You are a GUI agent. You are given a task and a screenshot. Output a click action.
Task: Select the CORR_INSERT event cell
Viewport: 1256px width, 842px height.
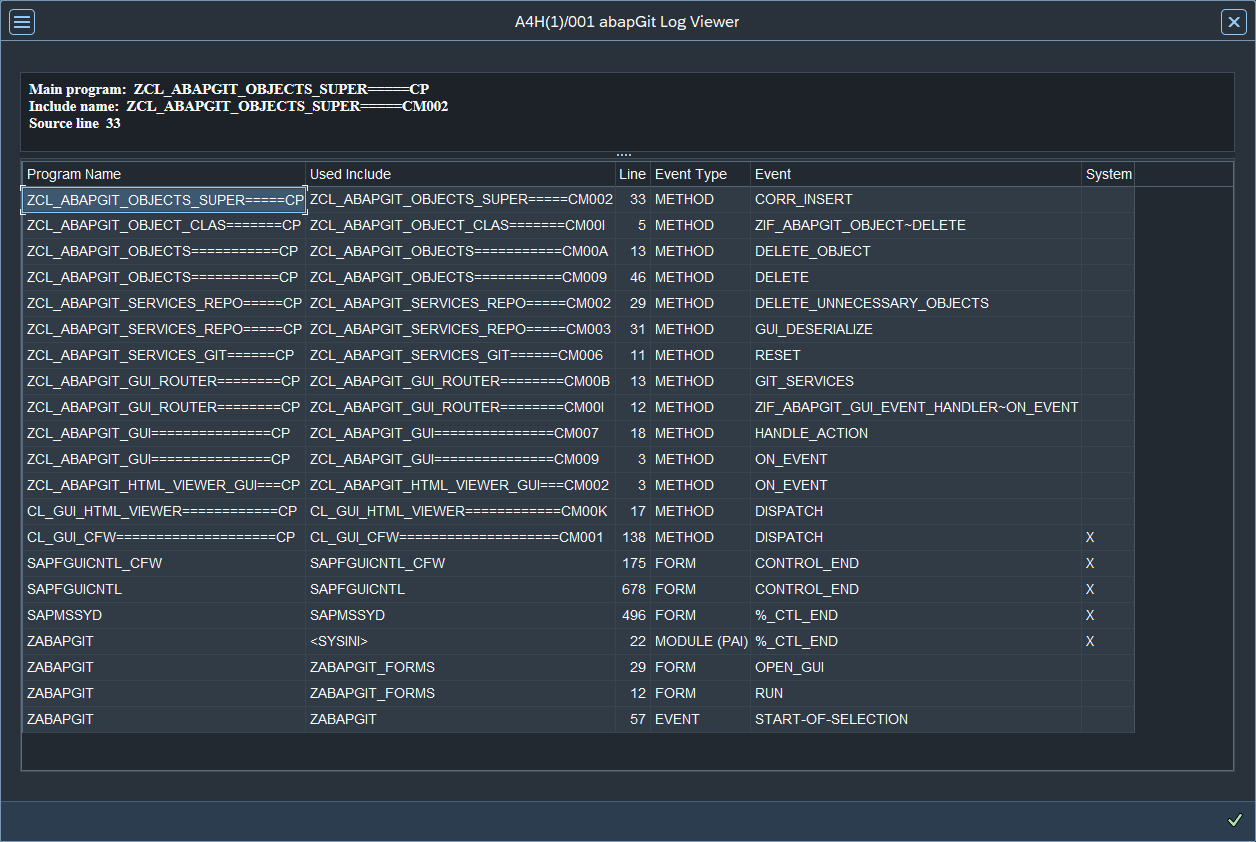tap(916, 199)
